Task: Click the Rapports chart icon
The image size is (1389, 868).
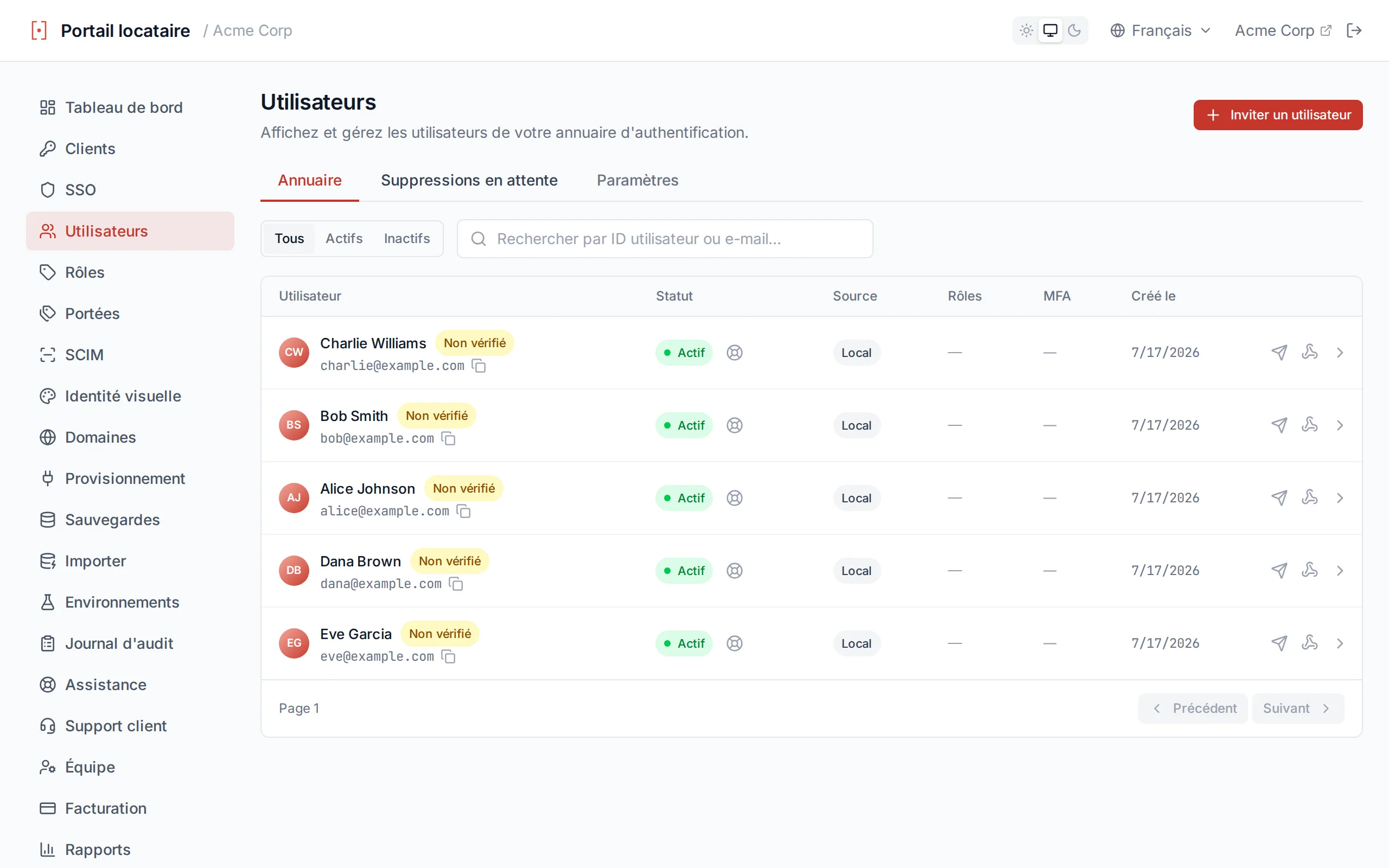Action: pyautogui.click(x=48, y=850)
